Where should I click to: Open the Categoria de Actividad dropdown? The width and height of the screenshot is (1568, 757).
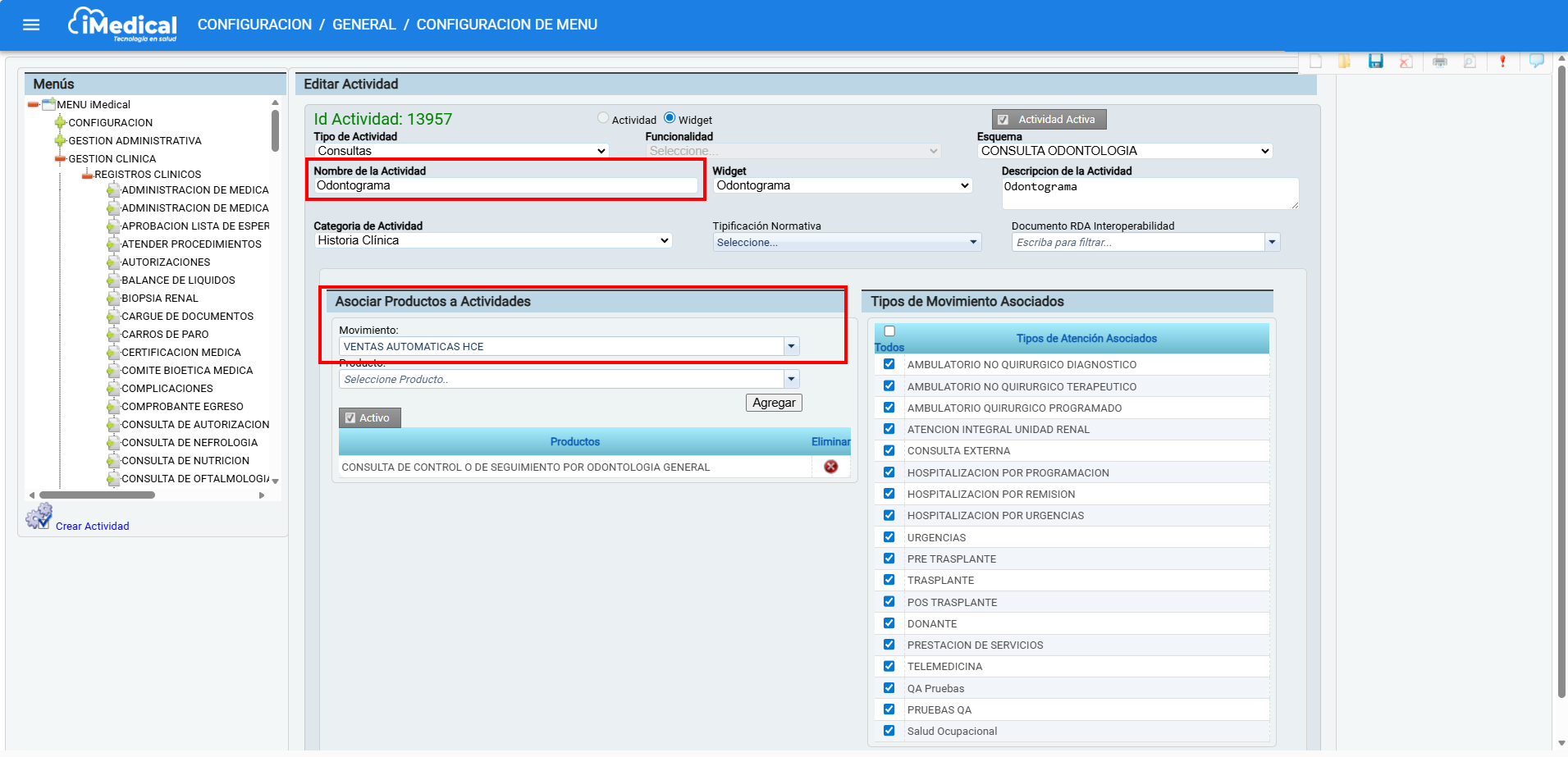[x=492, y=240]
